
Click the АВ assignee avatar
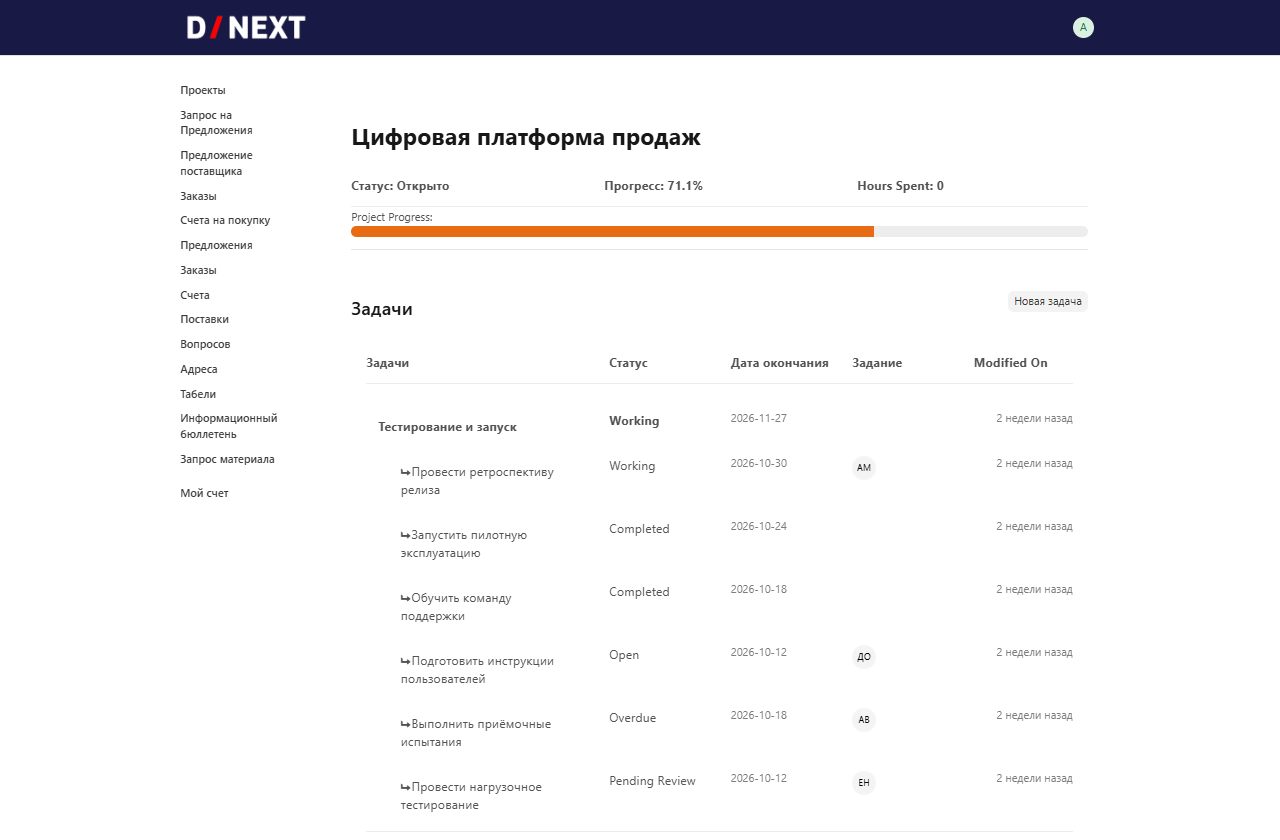click(x=864, y=720)
